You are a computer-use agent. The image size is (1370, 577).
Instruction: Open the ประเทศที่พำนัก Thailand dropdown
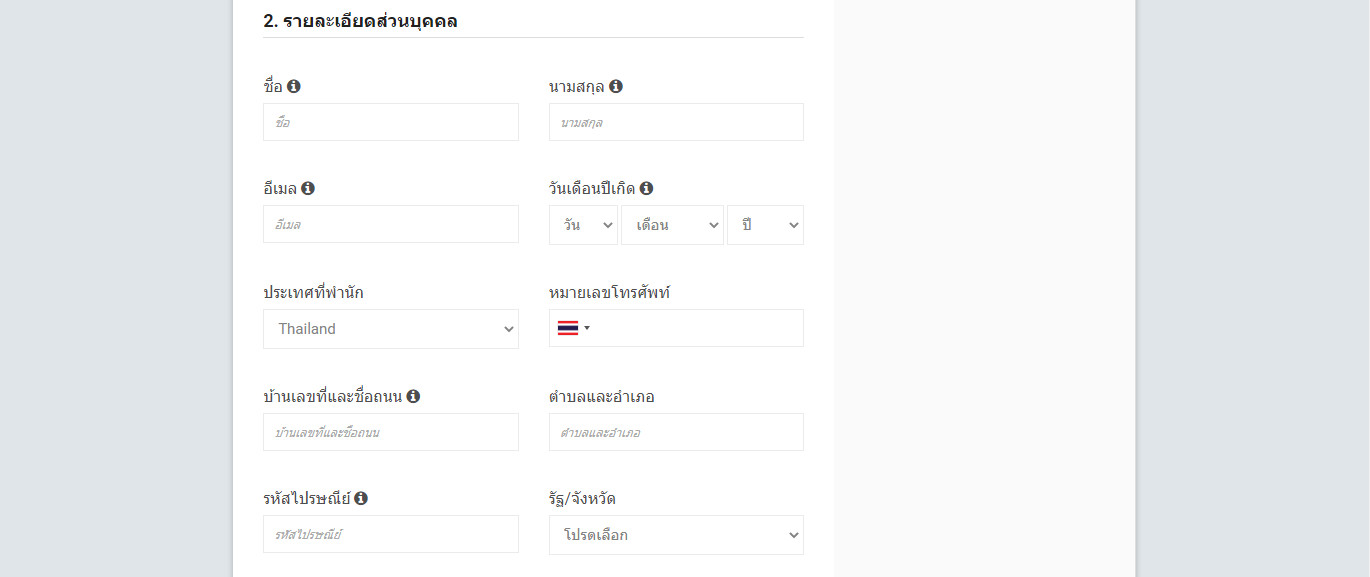[x=391, y=329]
